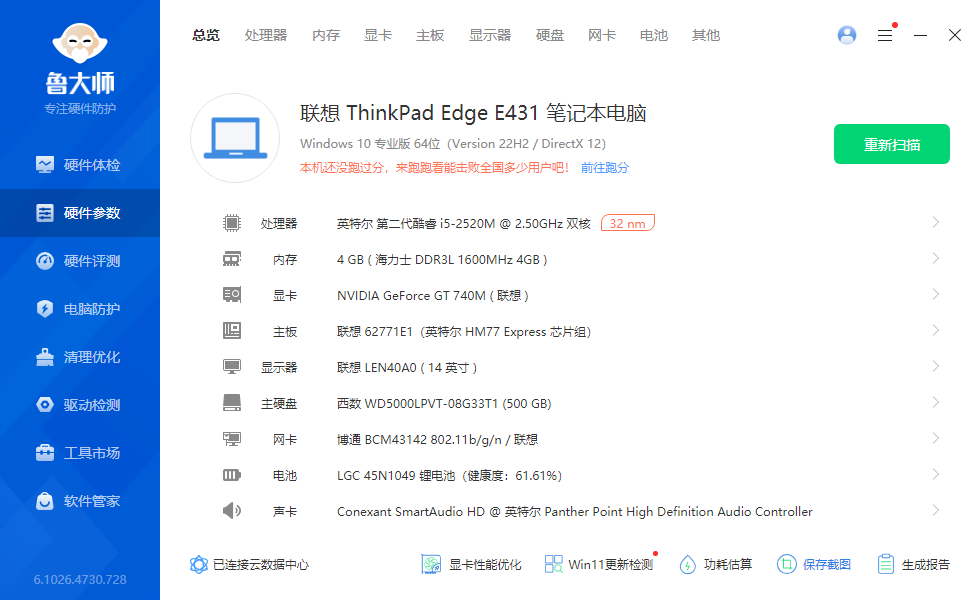980x600 pixels.
Task: Open 驱动检测 driver check
Action: click(79, 405)
